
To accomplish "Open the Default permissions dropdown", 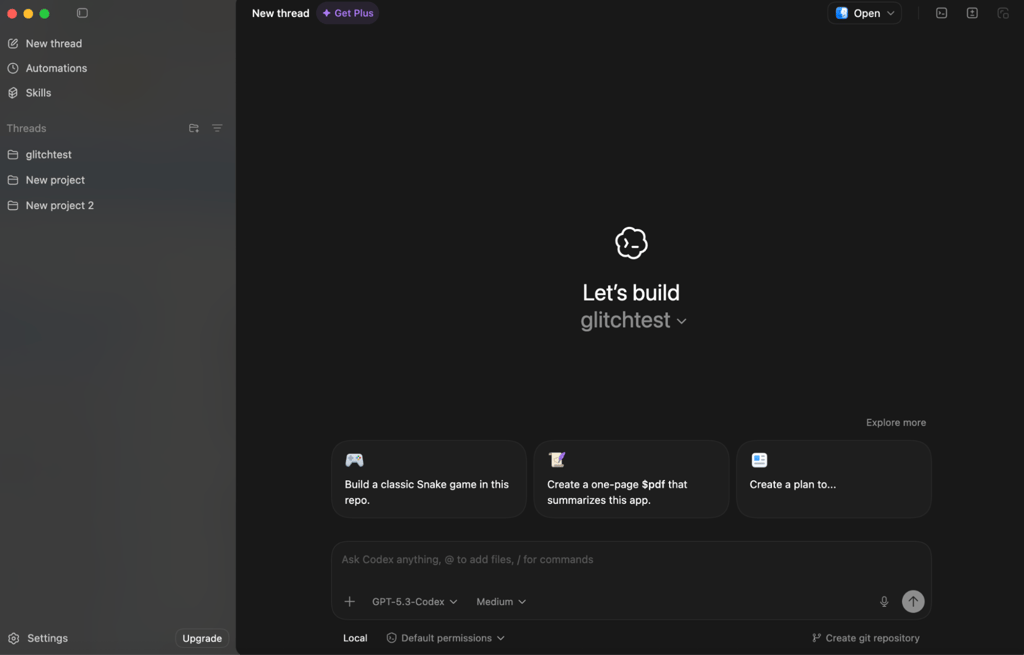I will (x=445, y=638).
